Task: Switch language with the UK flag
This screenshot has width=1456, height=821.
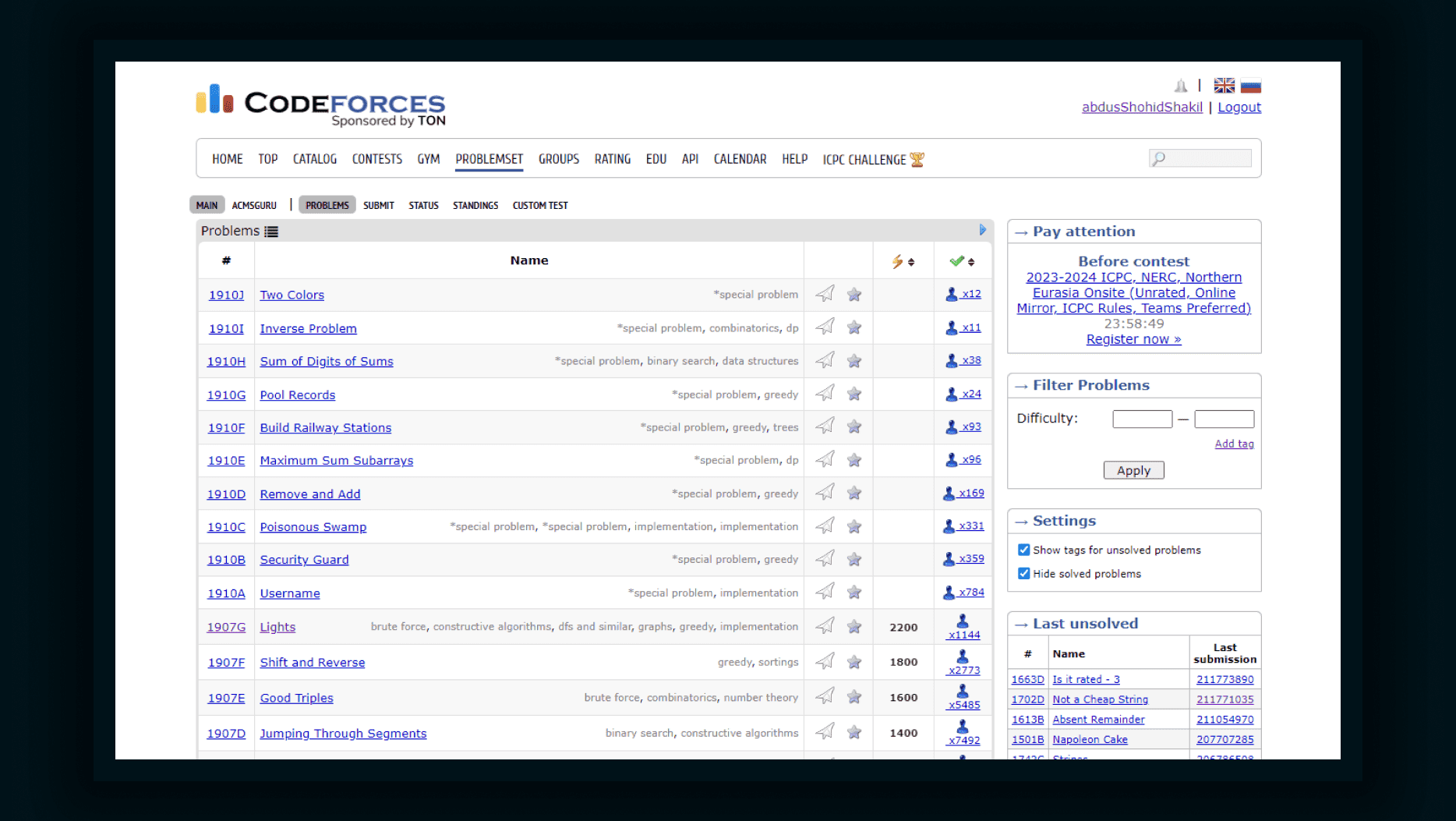Action: [1224, 86]
